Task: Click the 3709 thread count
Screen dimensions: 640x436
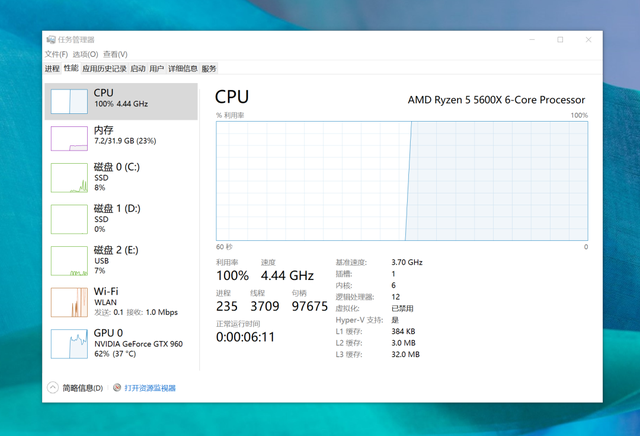Action: pos(265,306)
